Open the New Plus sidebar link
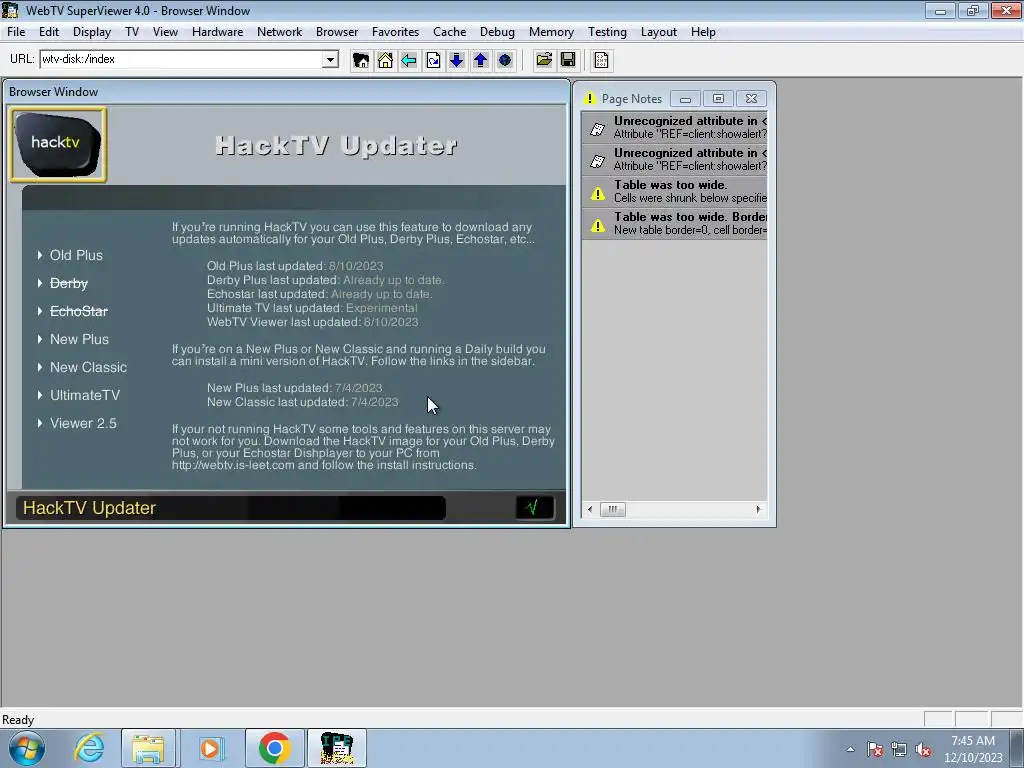This screenshot has width=1024, height=768. point(80,340)
